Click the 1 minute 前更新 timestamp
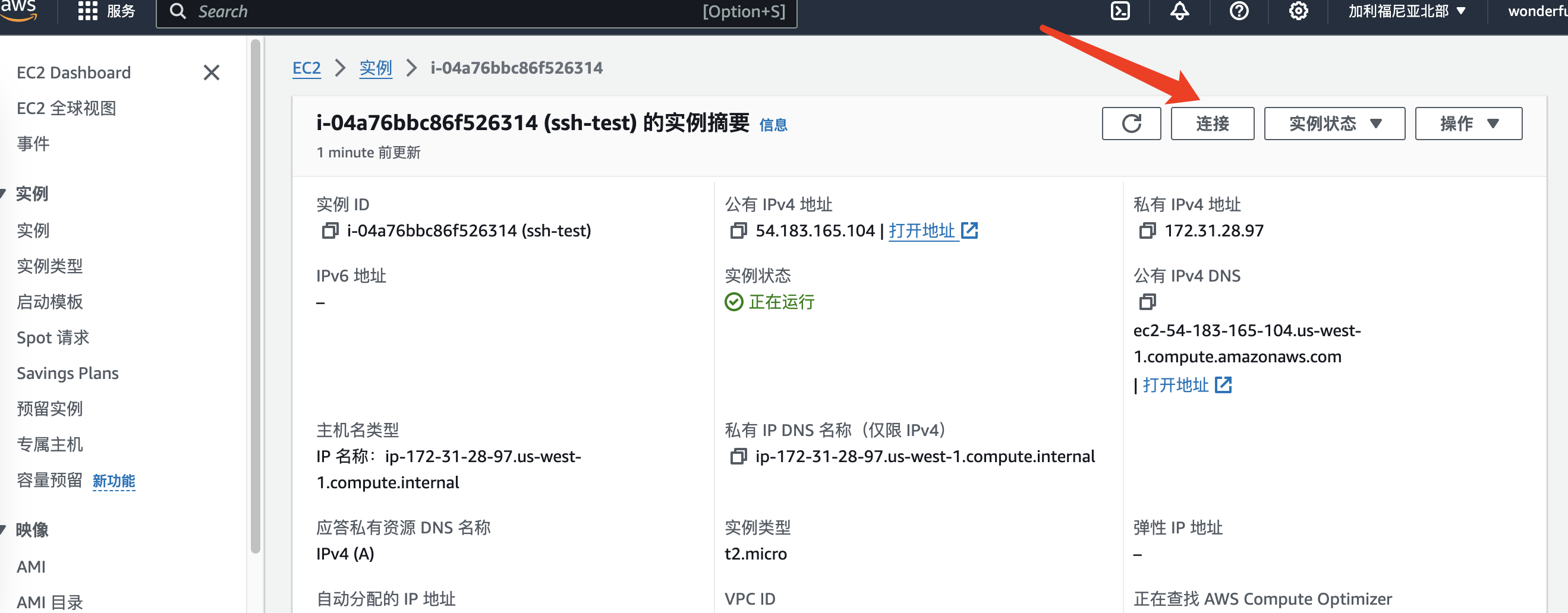The width and height of the screenshot is (1568, 613). tap(369, 153)
